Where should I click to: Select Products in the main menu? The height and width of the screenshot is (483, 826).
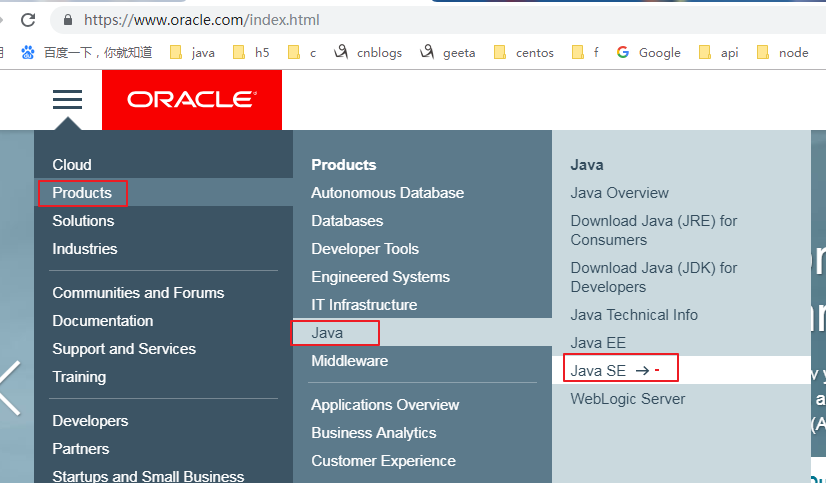point(82,193)
